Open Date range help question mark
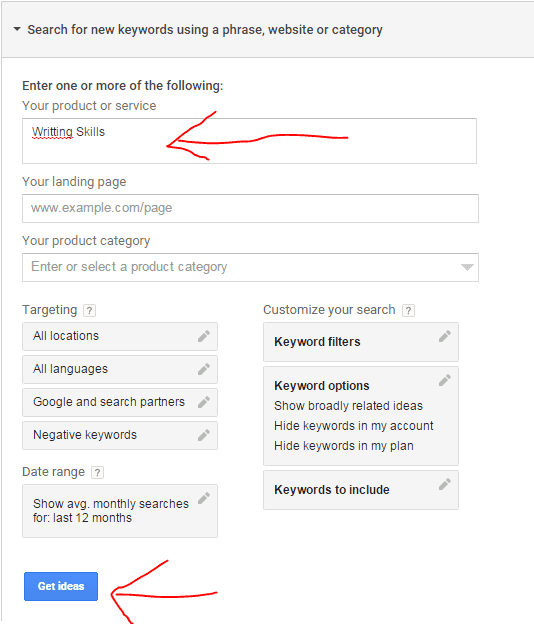Screen dimensions: 534x624 pos(97,472)
